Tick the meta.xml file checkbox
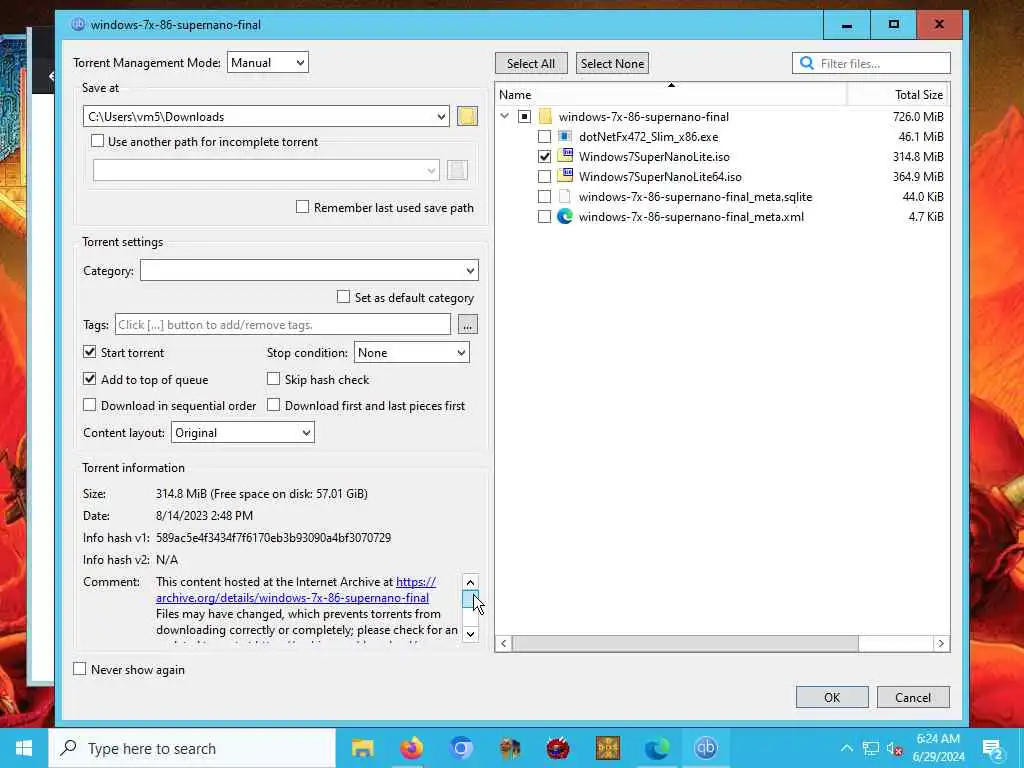The width and height of the screenshot is (1024, 768). point(545,216)
